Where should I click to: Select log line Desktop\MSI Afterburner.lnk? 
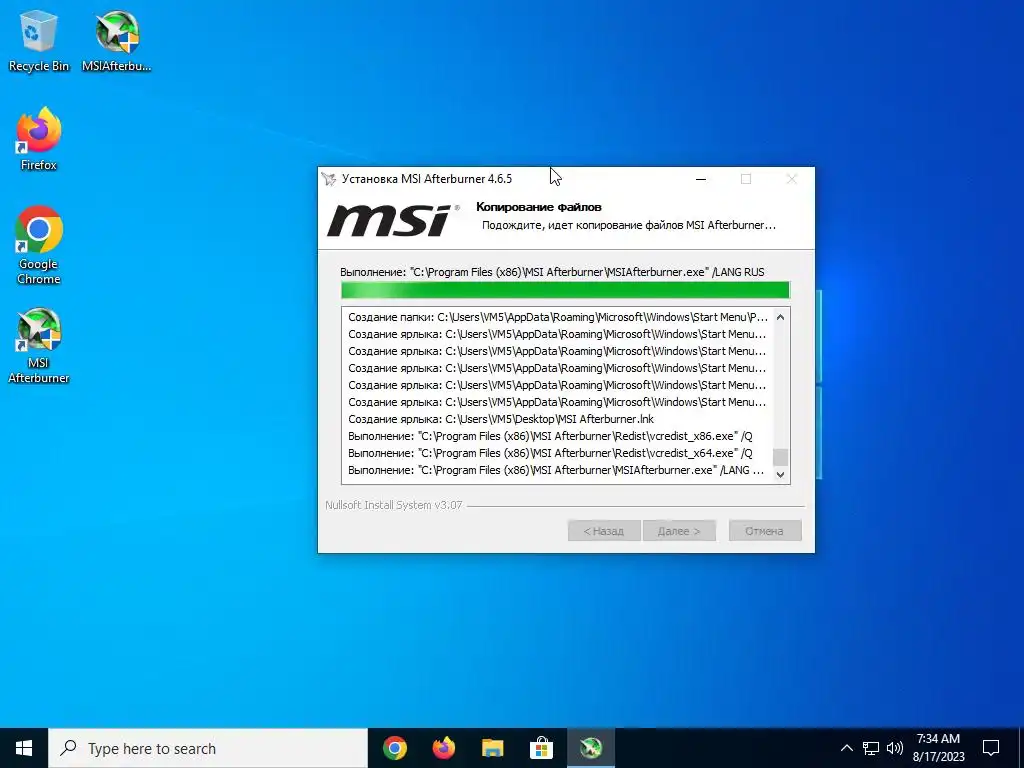coord(501,419)
